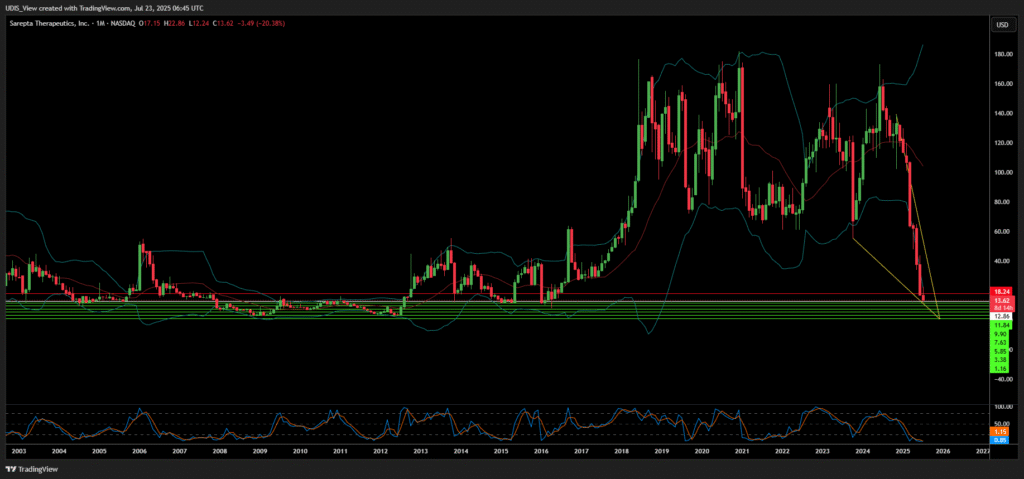Click the orange 1.15 oscillator value label
1024x479 pixels.
click(x=998, y=432)
